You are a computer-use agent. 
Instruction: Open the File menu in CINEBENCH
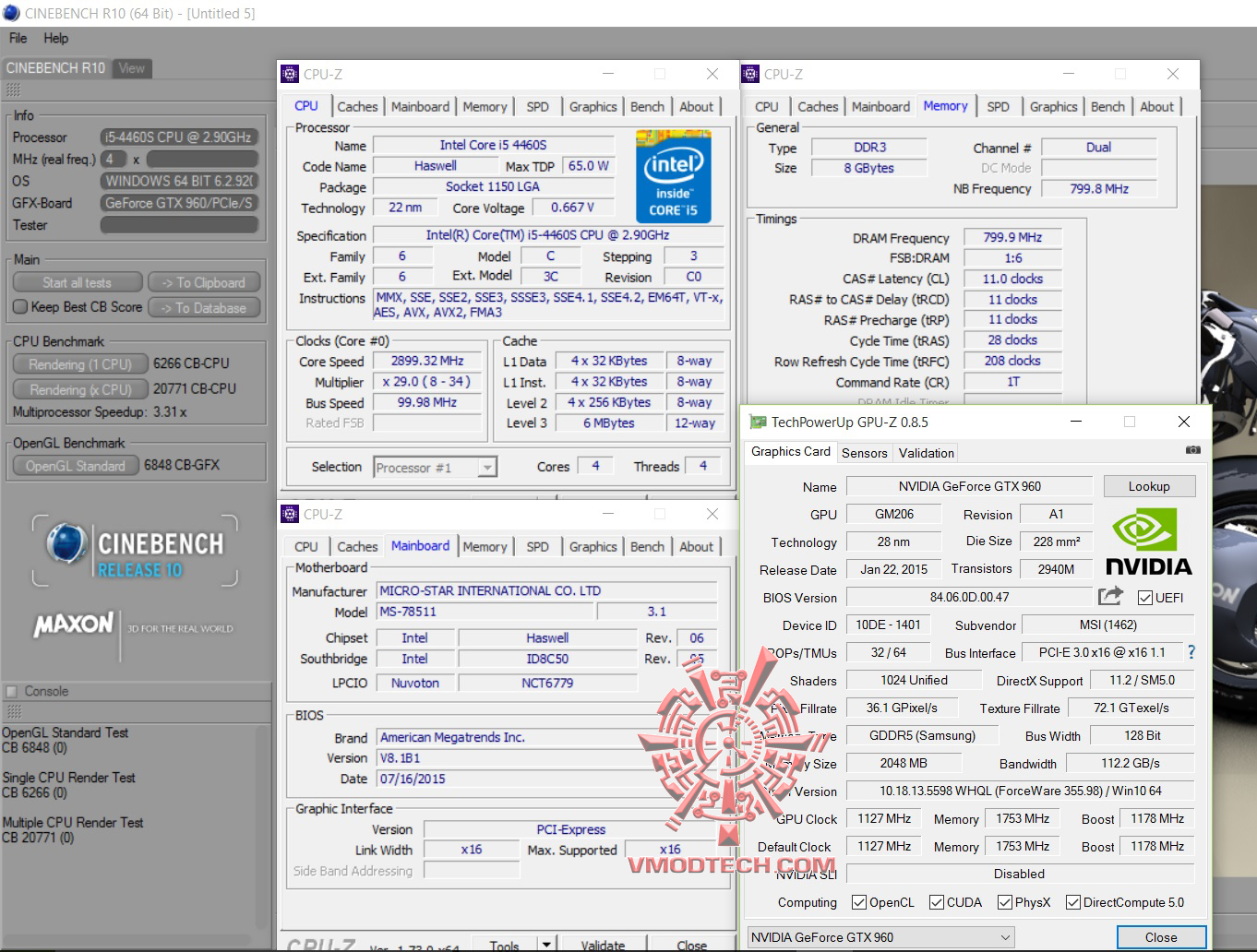pyautogui.click(x=18, y=38)
